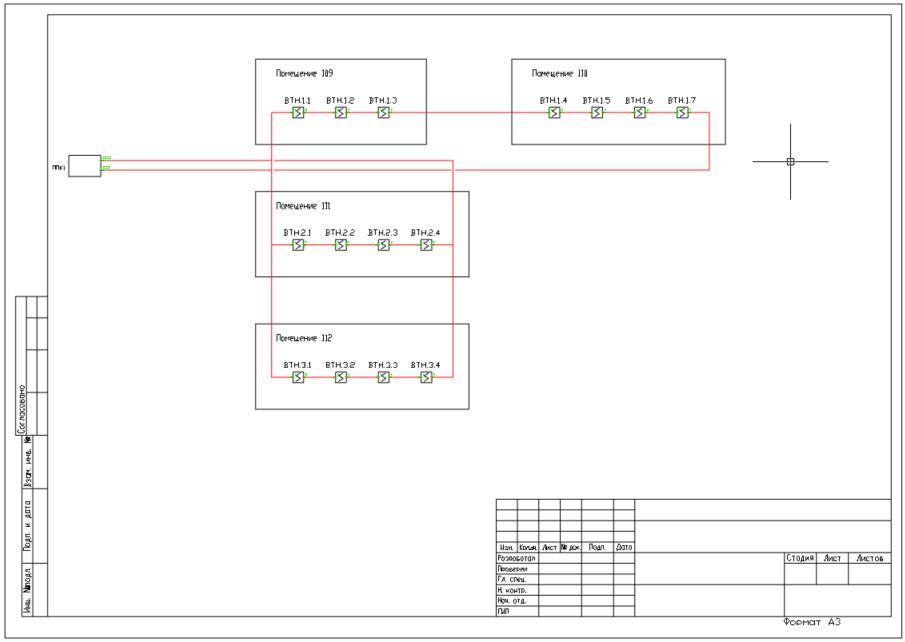The width and height of the screenshot is (905, 642).
Task: Click the ВТН.3.4 device symbol
Action: 426,377
